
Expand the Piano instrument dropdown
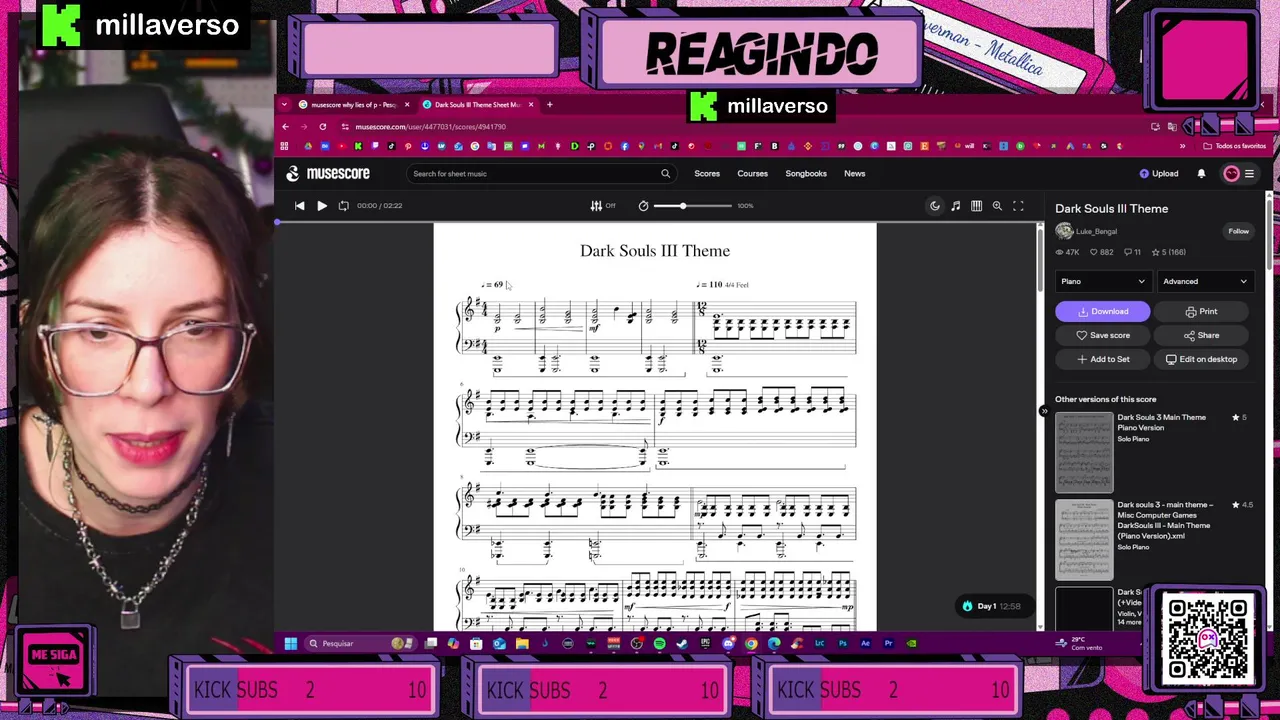[x=1102, y=281]
